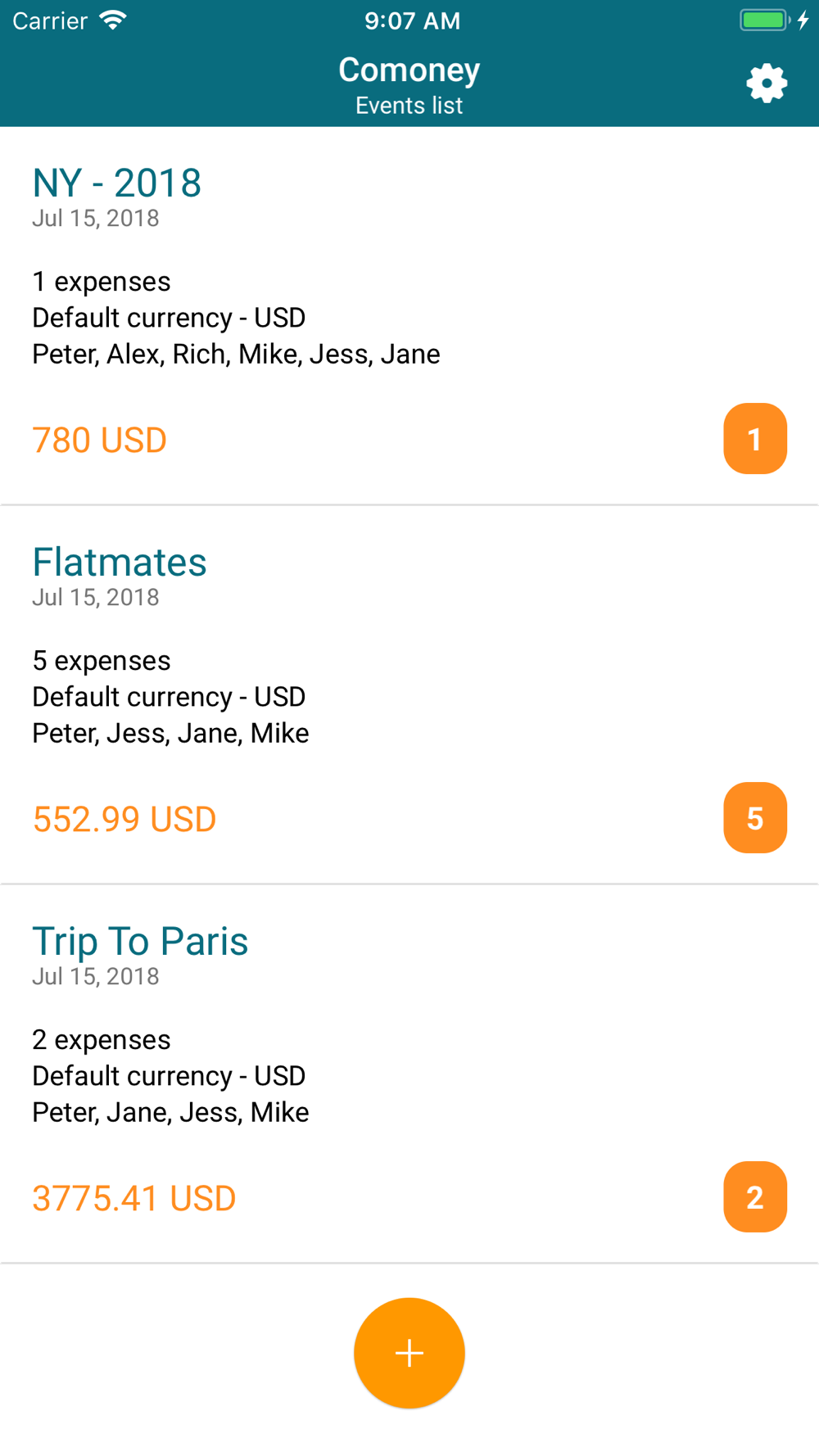Viewport: 819px width, 1456px height.
Task: Tap the battery indicator icon
Action: click(764, 20)
